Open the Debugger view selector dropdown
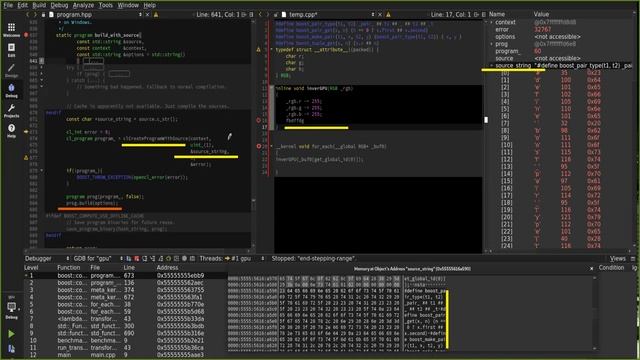 pos(47,258)
